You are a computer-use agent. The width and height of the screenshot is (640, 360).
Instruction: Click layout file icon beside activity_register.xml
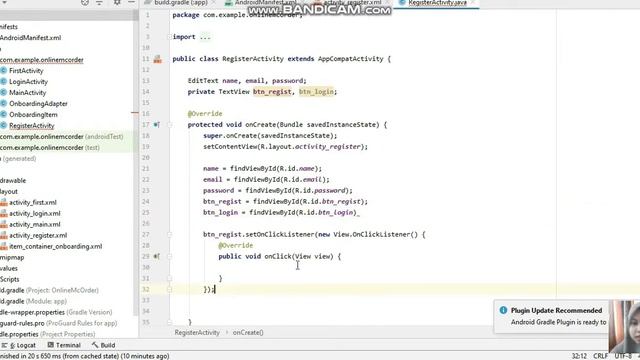pos(4,236)
